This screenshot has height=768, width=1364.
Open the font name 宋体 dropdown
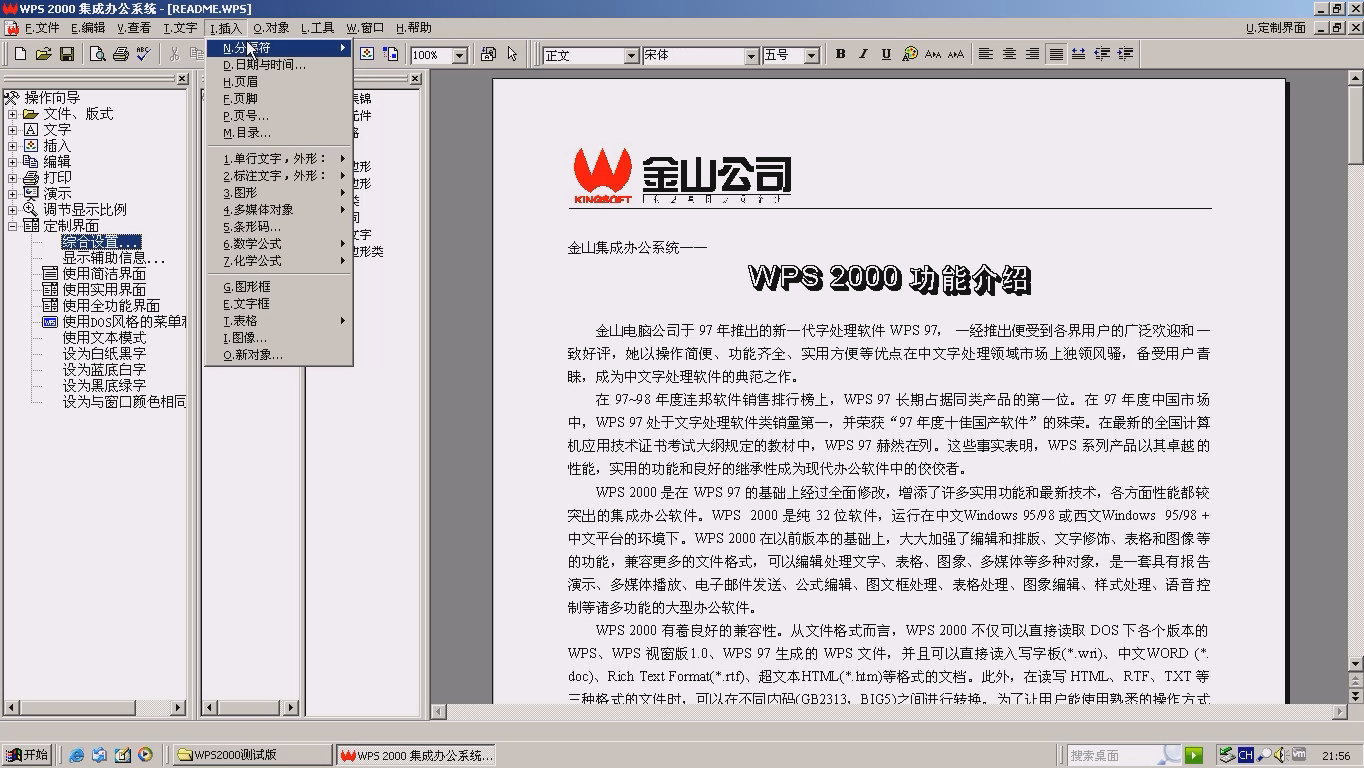pyautogui.click(x=752, y=55)
